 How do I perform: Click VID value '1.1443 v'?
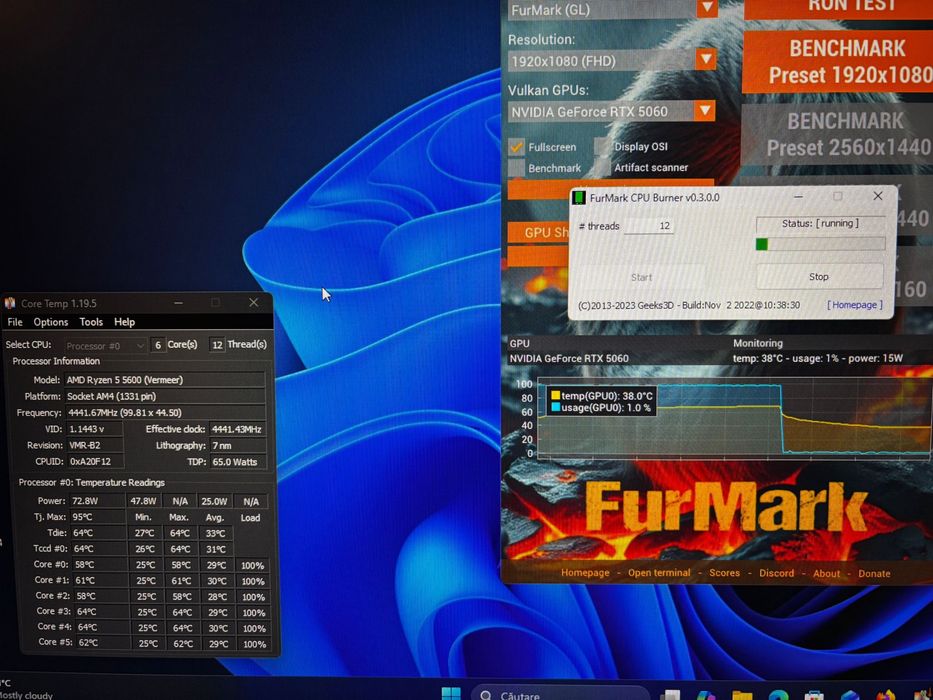[x=95, y=429]
